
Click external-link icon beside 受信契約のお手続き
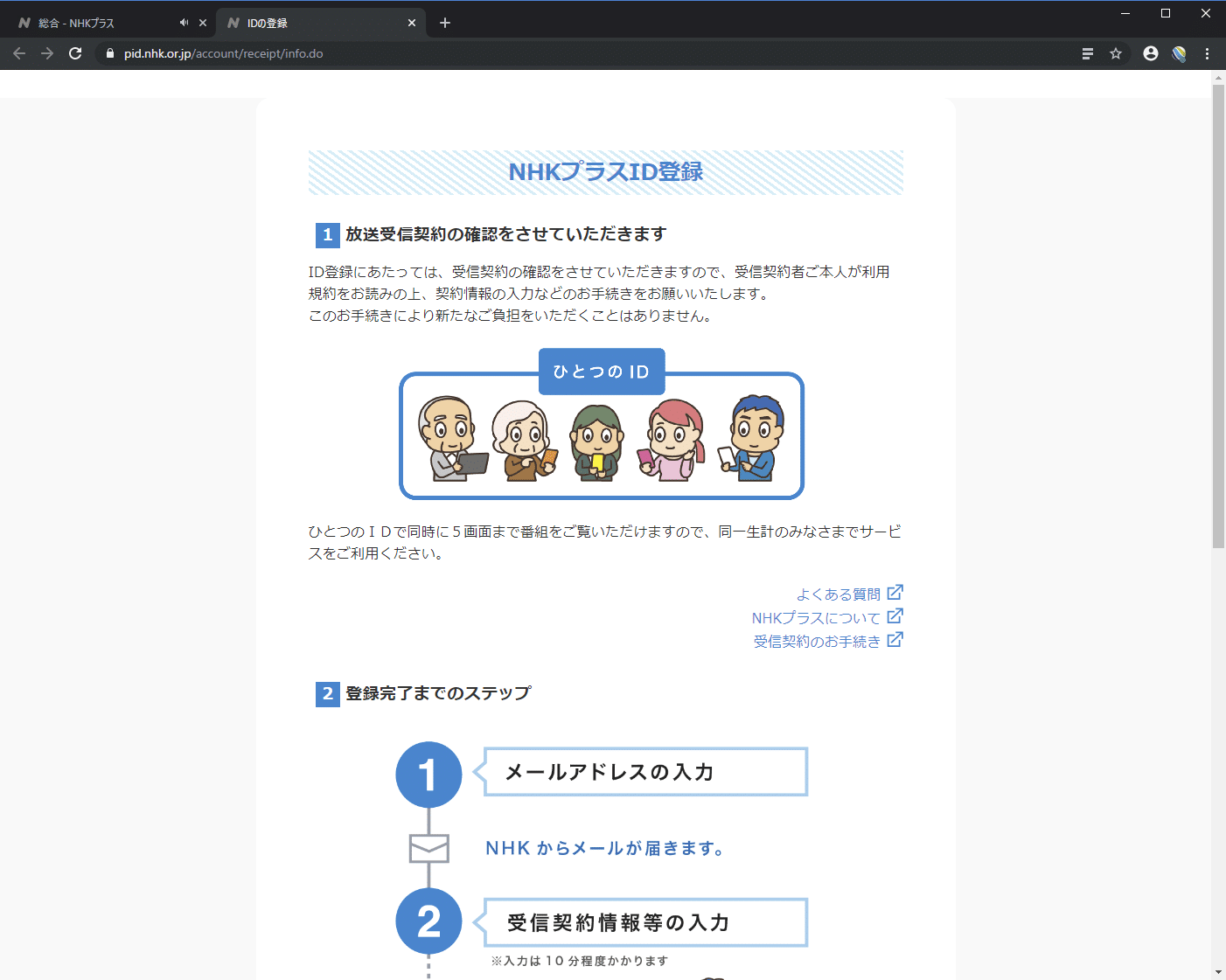point(895,640)
